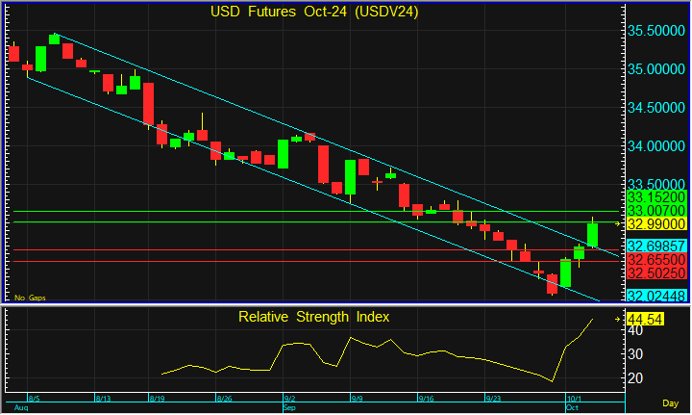
Task: Click the red 32.50250 support price label
Action: point(656,273)
